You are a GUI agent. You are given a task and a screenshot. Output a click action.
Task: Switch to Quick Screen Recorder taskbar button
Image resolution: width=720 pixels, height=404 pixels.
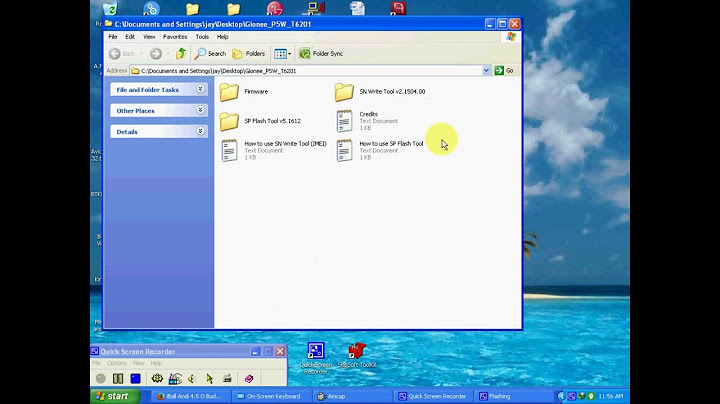[433, 396]
